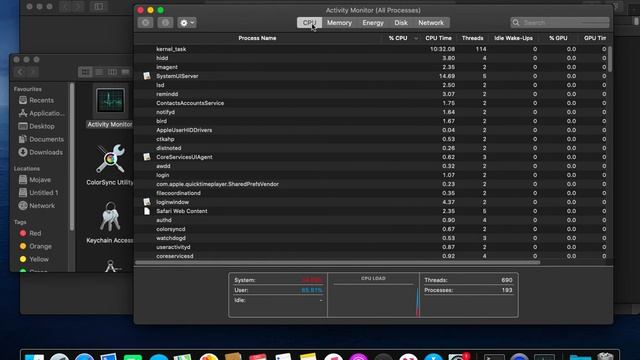Open Downloads in Finder sidebar
Viewport: 640px width, 360px height.
click(41, 152)
